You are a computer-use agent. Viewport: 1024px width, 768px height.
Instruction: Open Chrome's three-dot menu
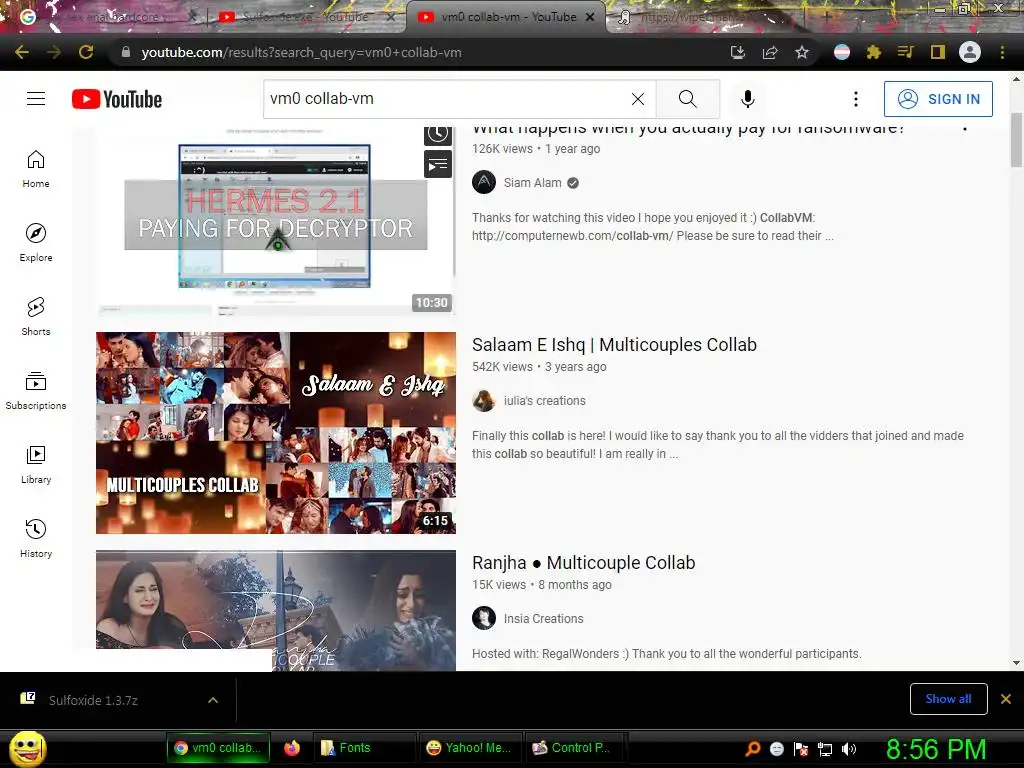tap(1002, 52)
